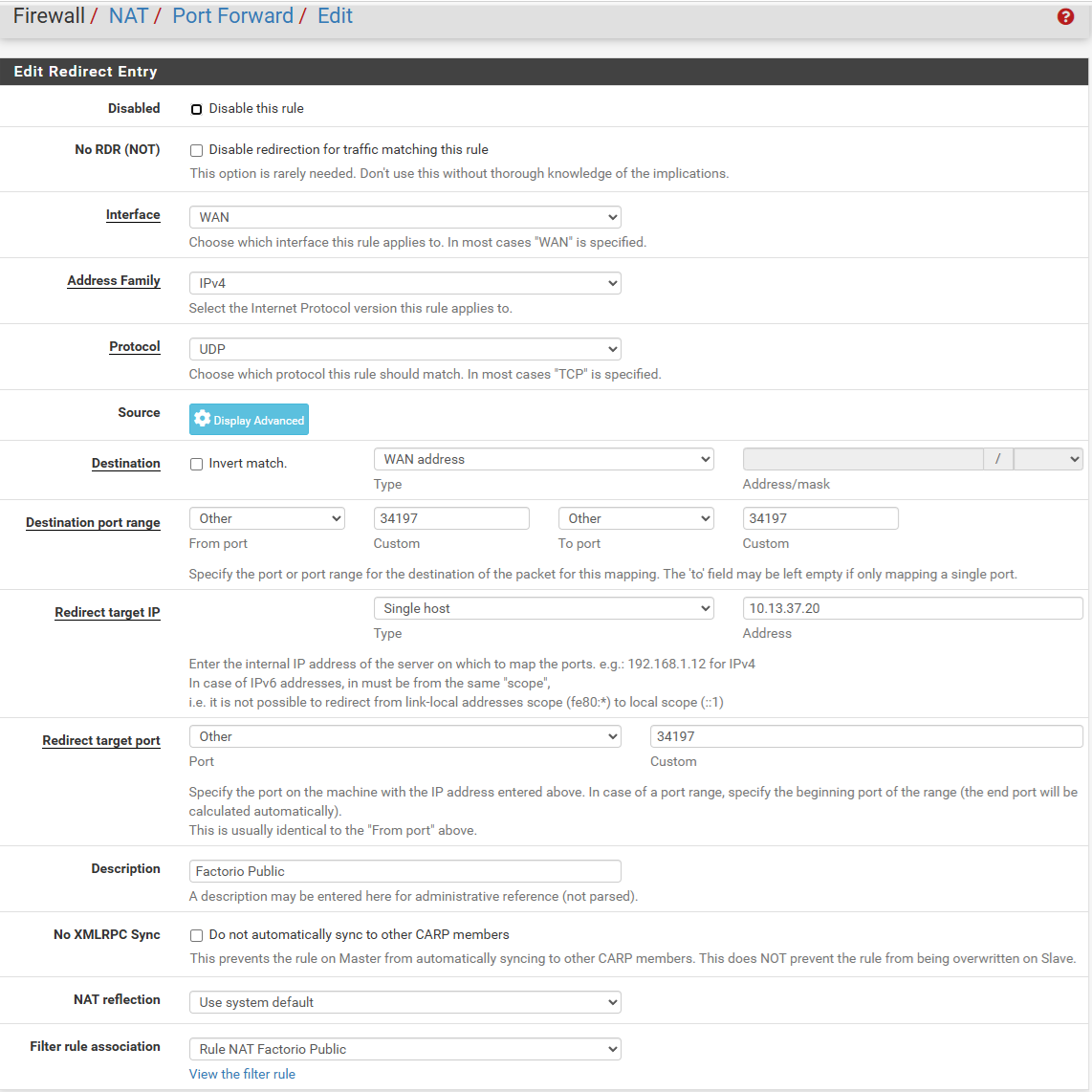Click the Firewall breadcrumb text
Screen dimensions: 1092x1092
[49, 16]
